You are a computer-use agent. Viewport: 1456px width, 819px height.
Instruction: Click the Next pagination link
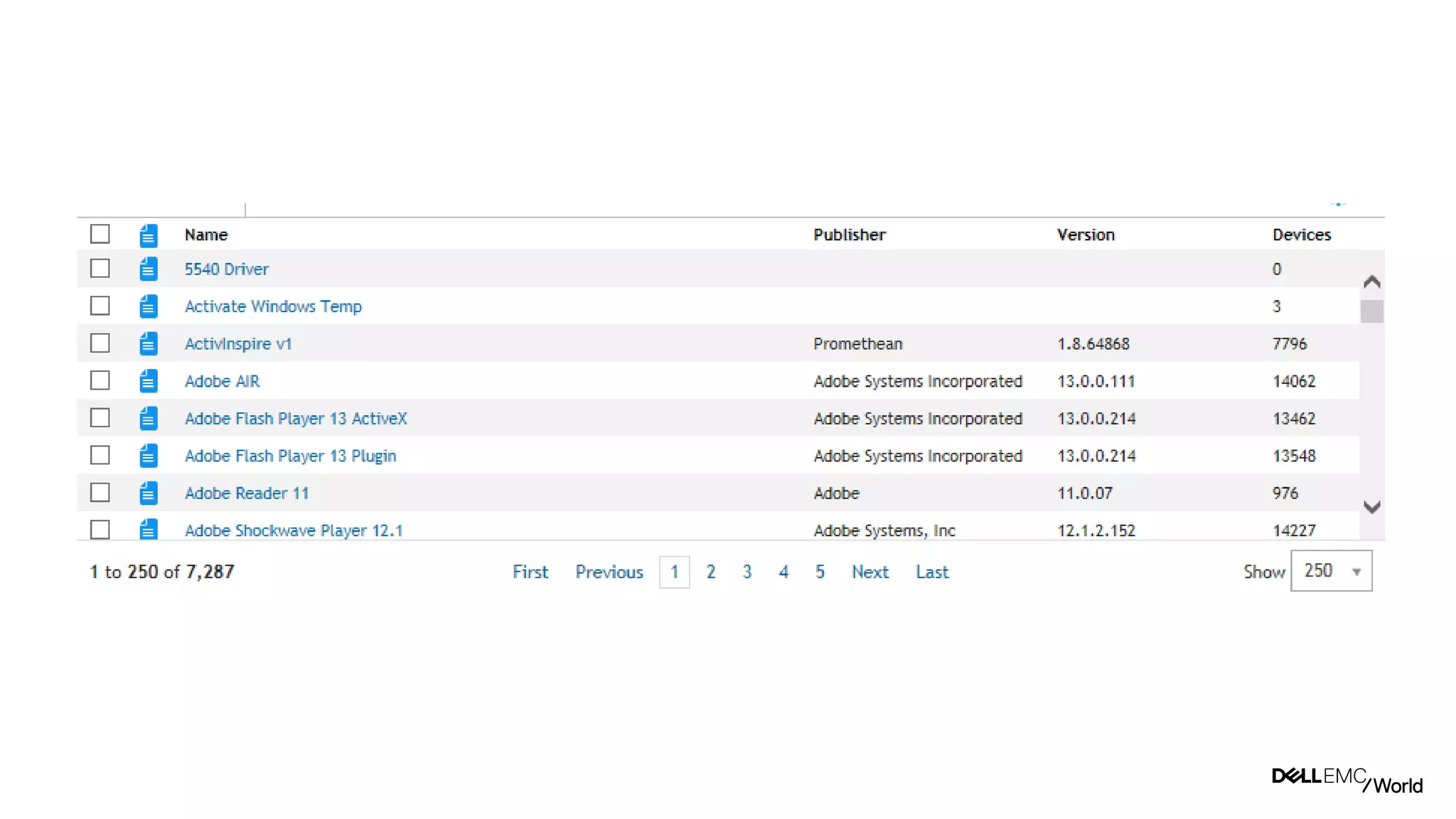tap(870, 572)
